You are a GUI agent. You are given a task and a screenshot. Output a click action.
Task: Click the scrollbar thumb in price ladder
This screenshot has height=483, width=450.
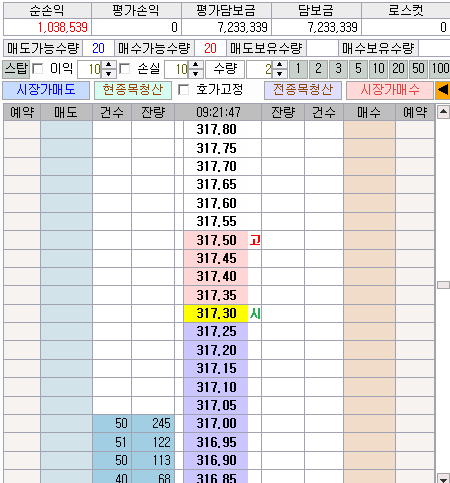tap(443, 285)
